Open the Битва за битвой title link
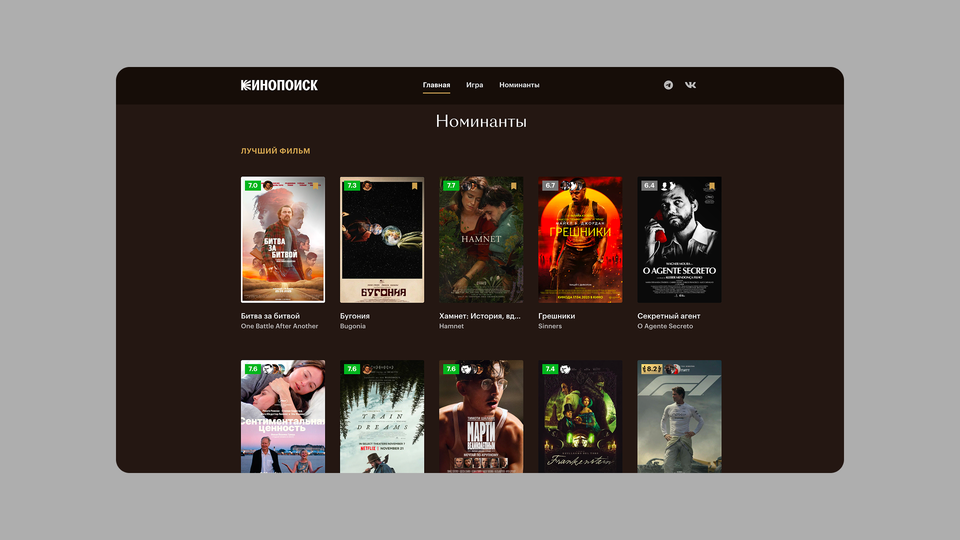The height and width of the screenshot is (540, 960). coord(270,316)
